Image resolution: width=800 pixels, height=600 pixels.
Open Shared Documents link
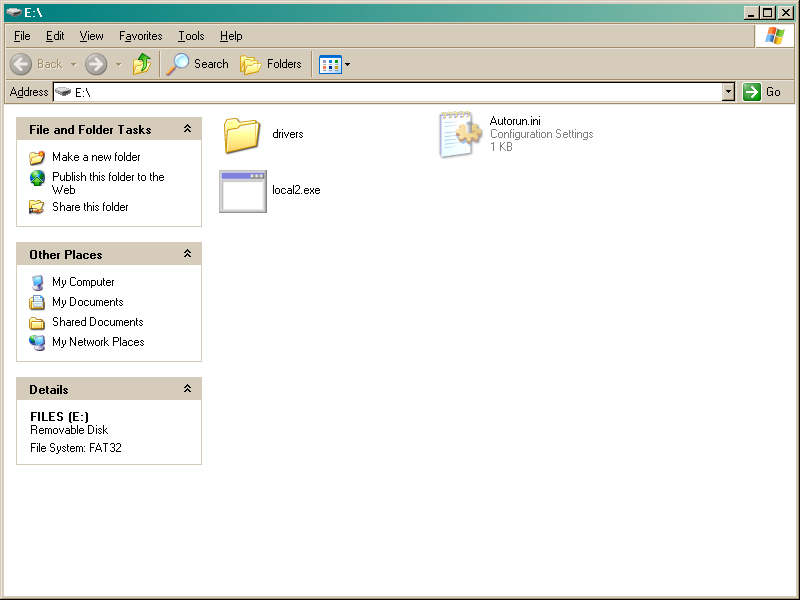[x=97, y=321]
